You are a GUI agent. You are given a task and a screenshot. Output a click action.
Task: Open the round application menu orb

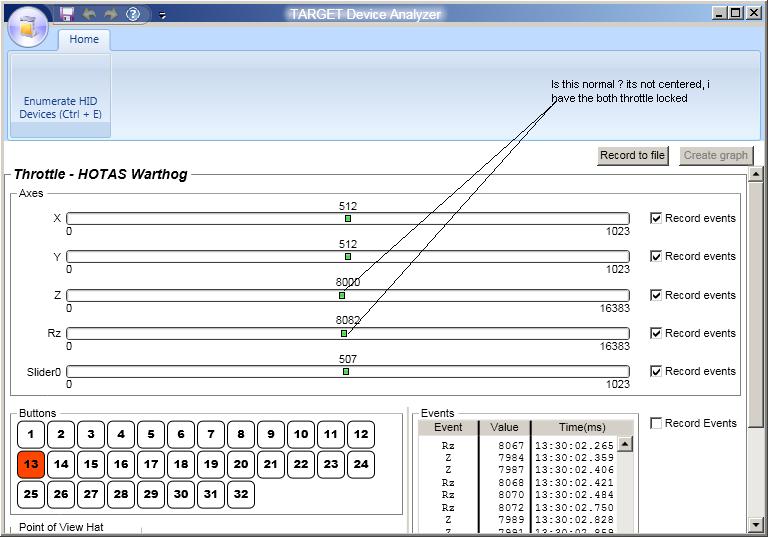(x=28, y=26)
